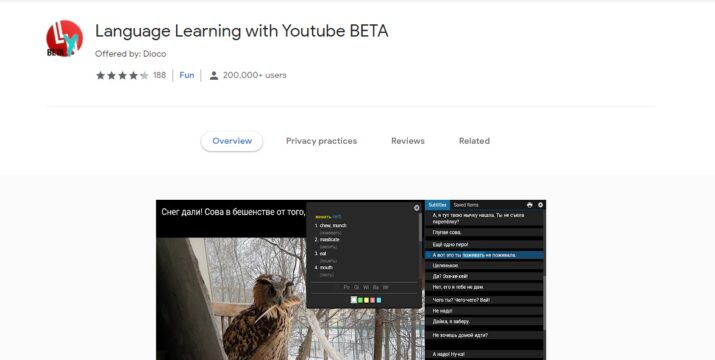Switch to Saved Items tab in panel
715x360 pixels.
pos(466,205)
